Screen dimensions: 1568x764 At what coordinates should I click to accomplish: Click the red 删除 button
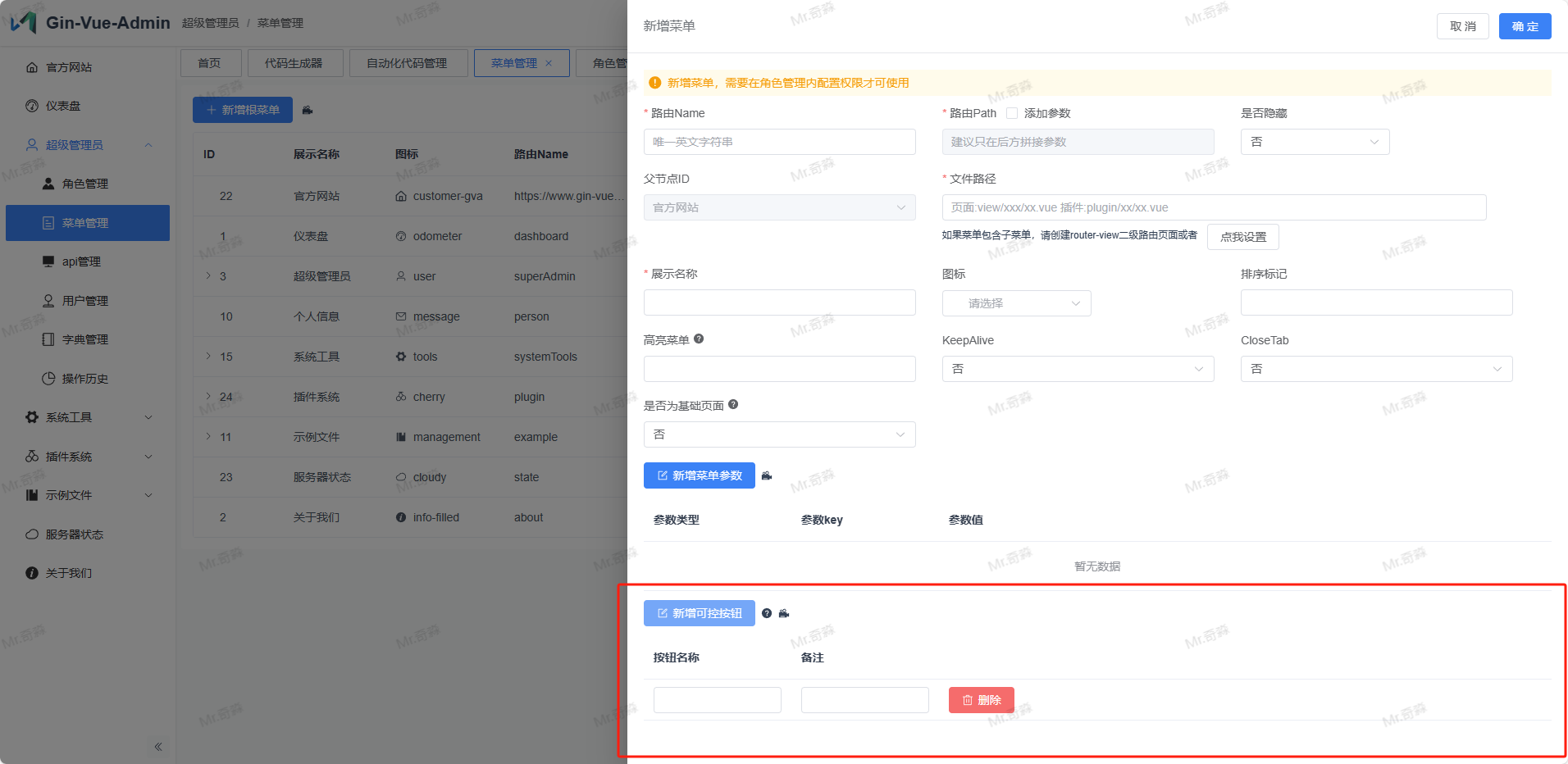pos(981,700)
